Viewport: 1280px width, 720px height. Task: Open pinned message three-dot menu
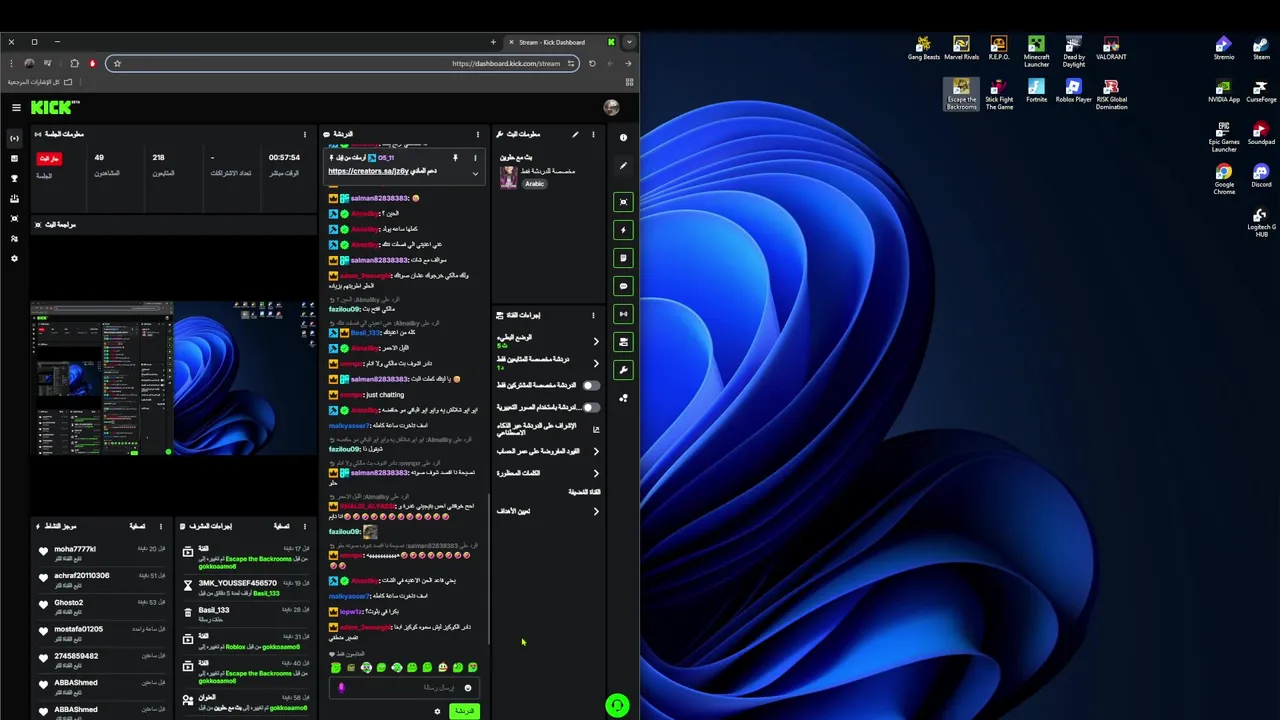pyautogui.click(x=475, y=158)
